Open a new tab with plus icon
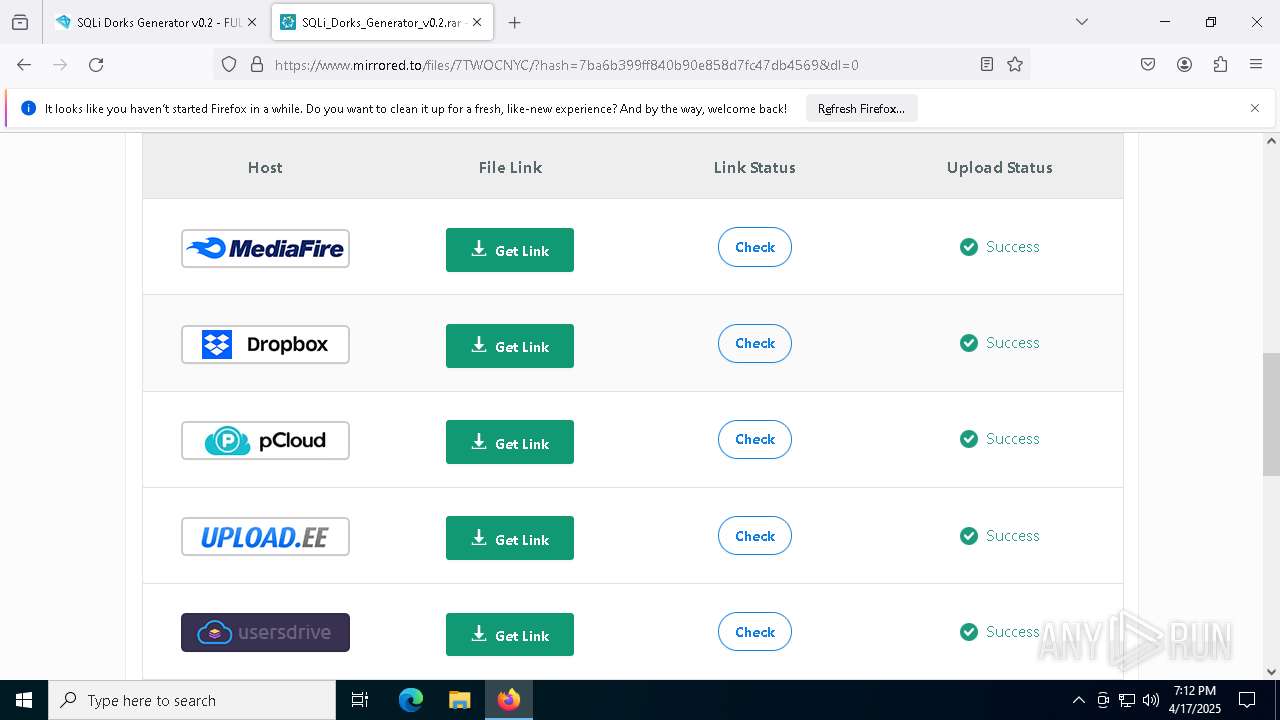1280x720 pixels. 514,22
